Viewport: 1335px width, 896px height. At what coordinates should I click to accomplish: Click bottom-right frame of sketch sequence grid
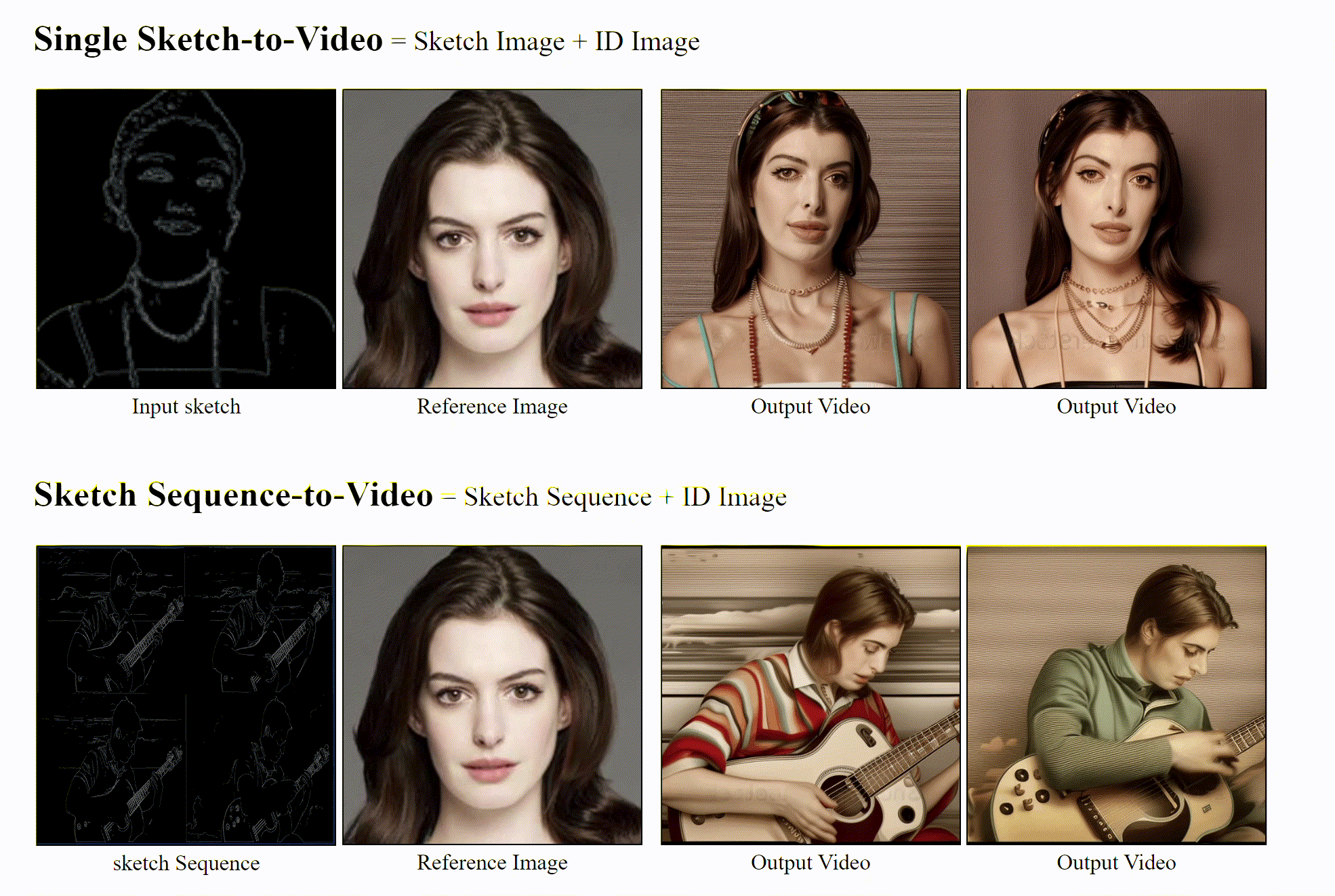(260, 769)
